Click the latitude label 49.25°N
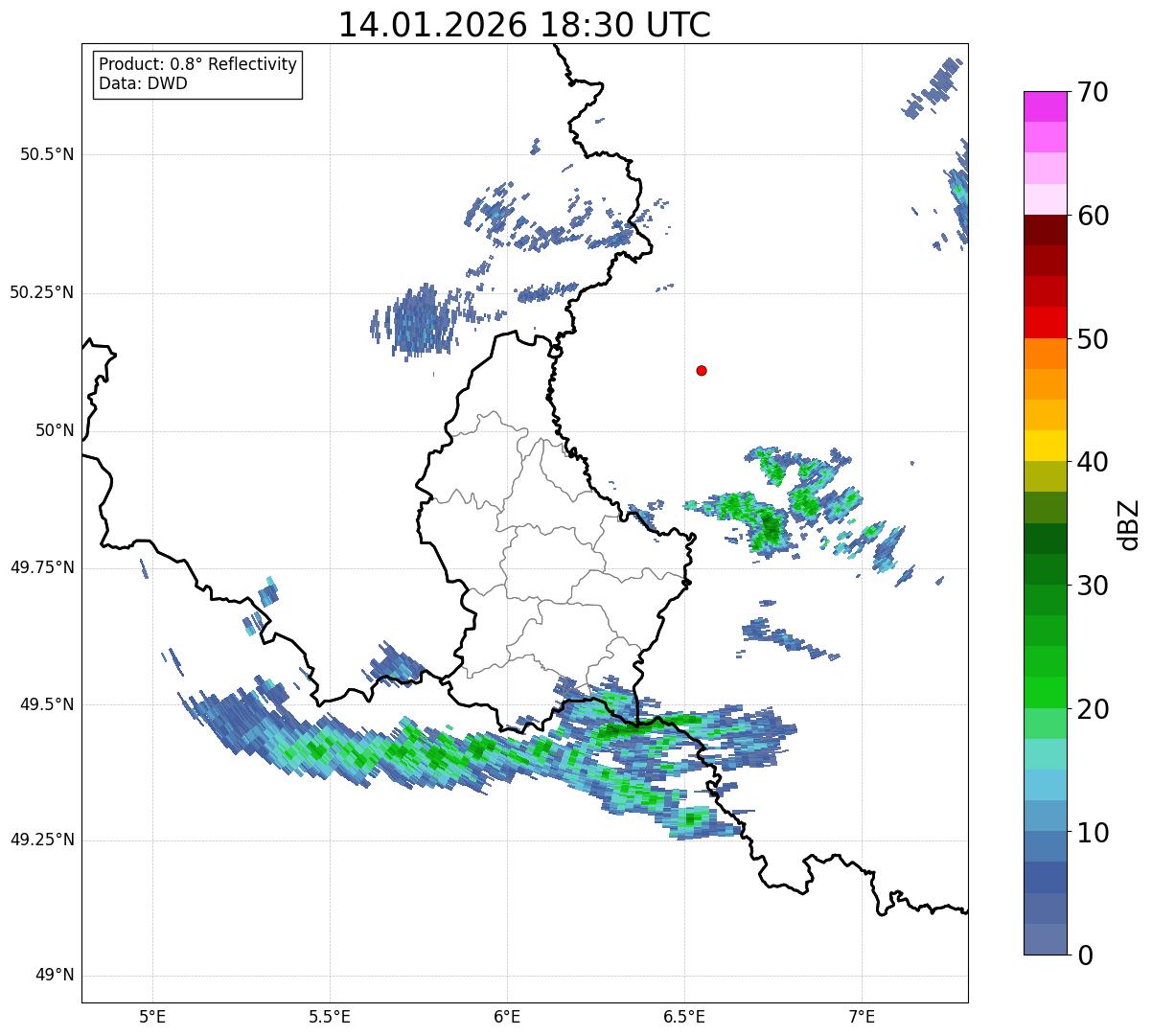Viewport: 1152px width, 1036px height. click(x=41, y=840)
